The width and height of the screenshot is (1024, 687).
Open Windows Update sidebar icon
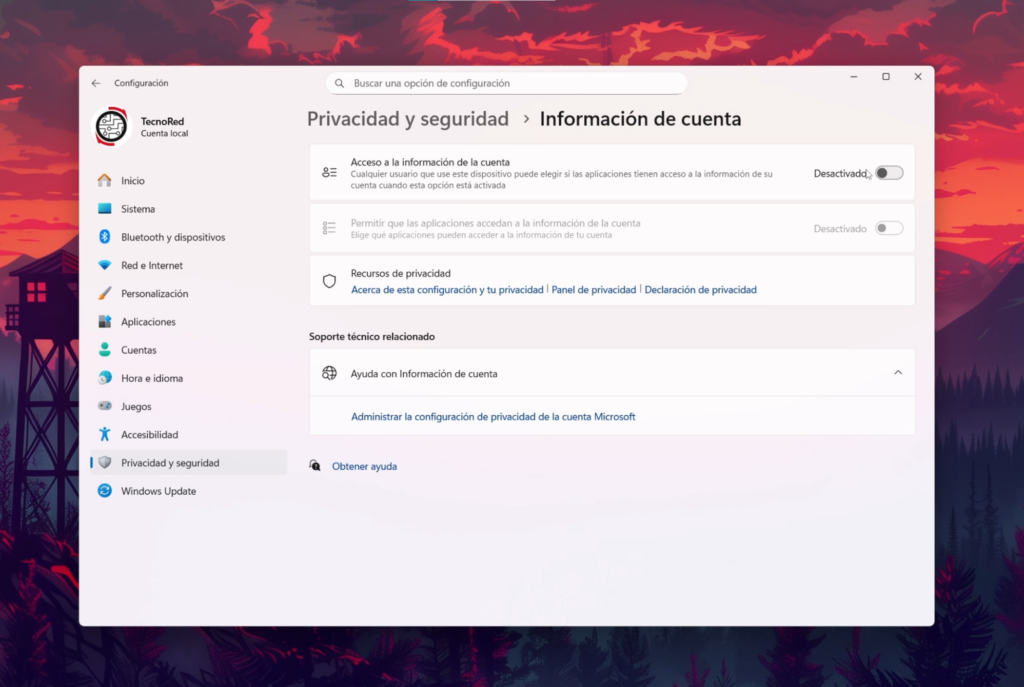pyautogui.click(x=107, y=491)
